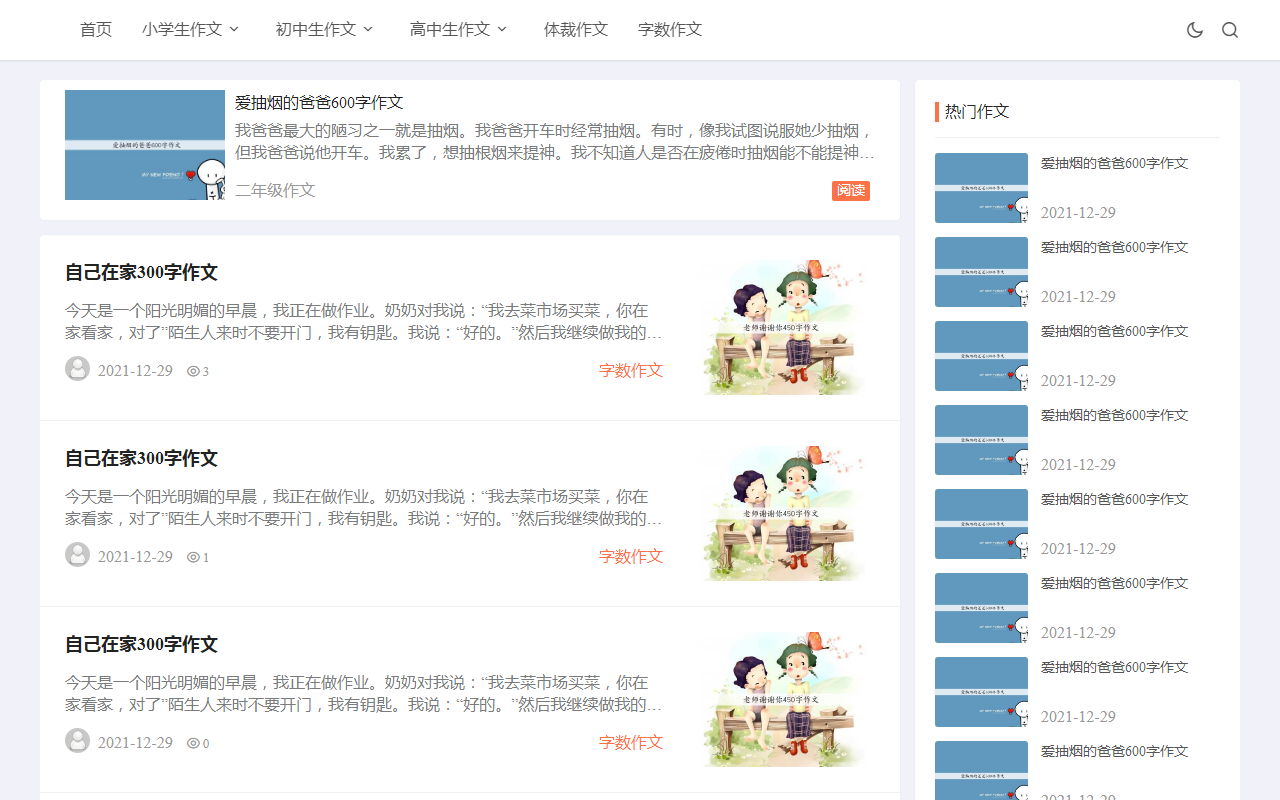Open 字数作文 tag on the 0-views article

(631, 742)
